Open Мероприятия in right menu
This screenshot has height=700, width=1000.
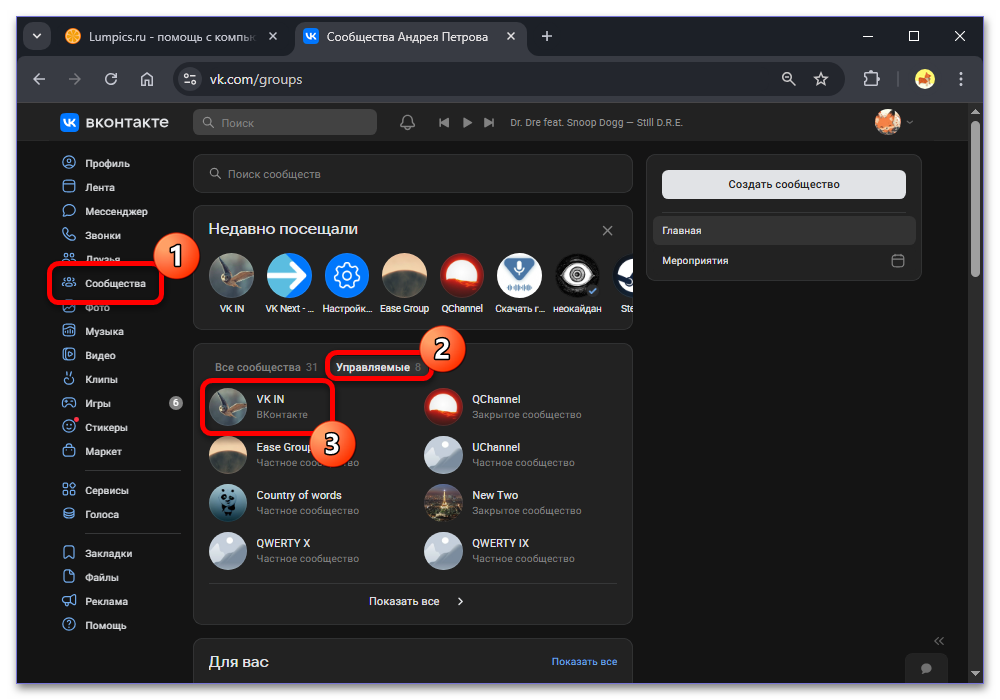click(784, 260)
